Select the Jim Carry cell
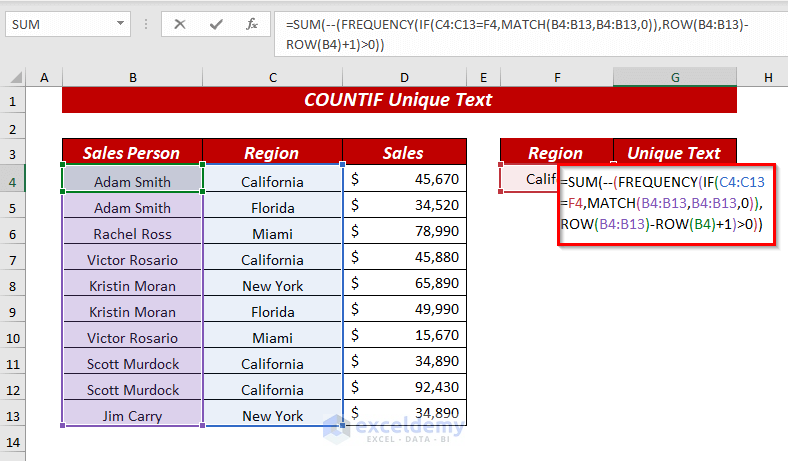 [x=132, y=415]
